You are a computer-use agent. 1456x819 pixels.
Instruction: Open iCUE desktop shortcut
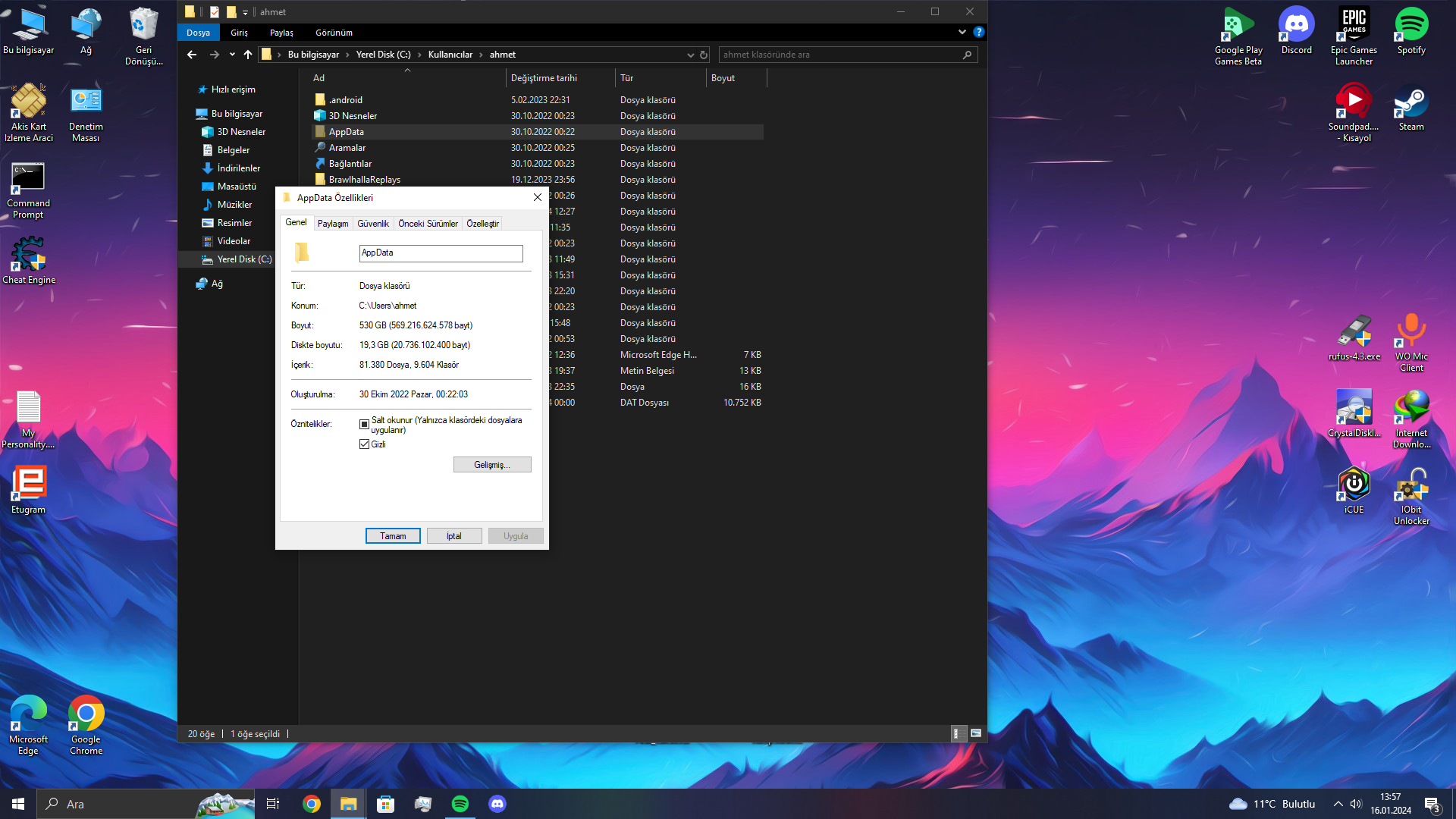click(x=1354, y=490)
